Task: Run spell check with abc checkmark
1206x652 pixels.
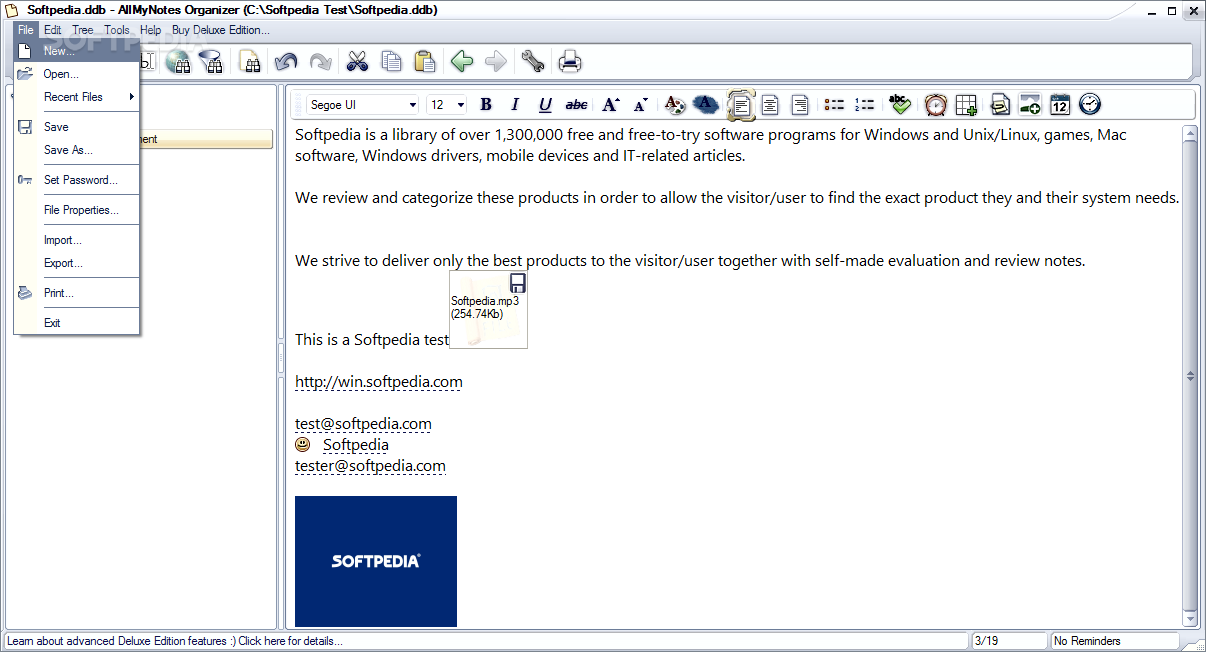Action: 900,104
